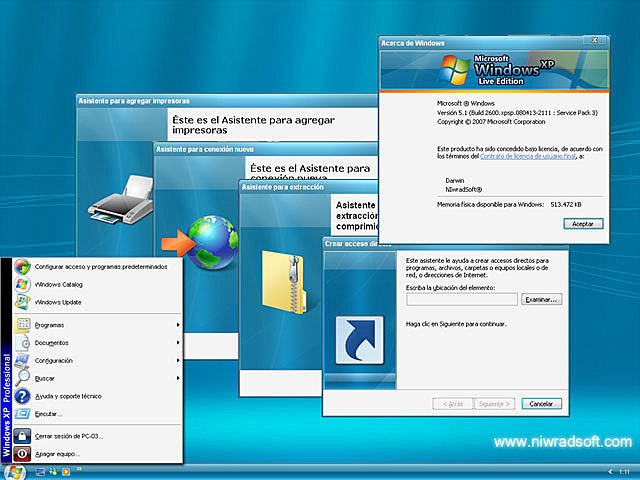The height and width of the screenshot is (480, 640).
Task: Click 'Escriba la ubicación del elemento:' label
Action: pos(450,288)
